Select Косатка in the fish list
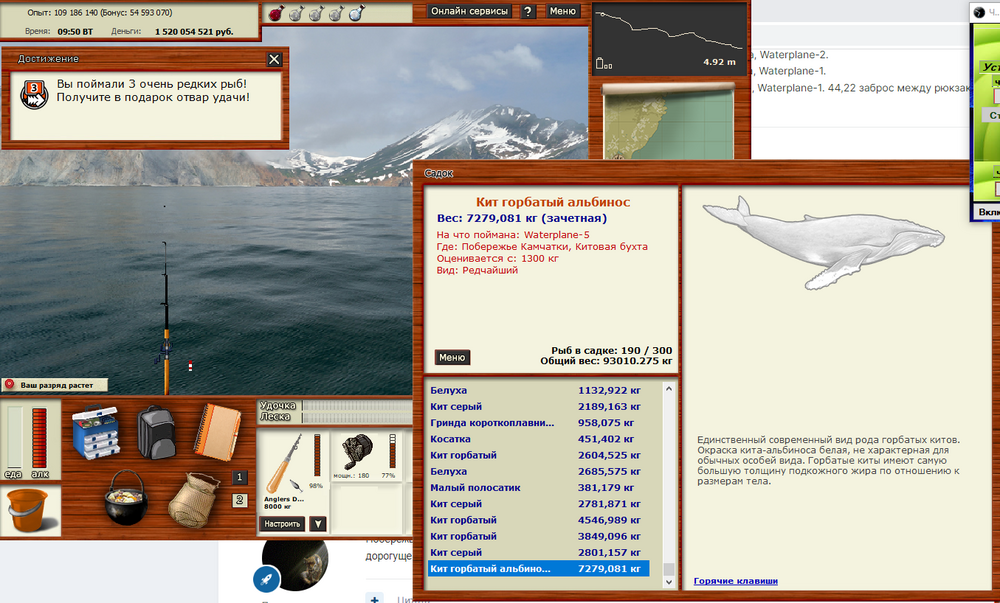This screenshot has width=1000, height=603. point(449,439)
